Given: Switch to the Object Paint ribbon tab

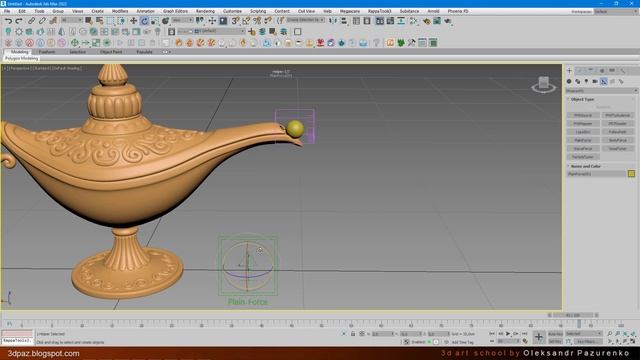Looking at the screenshot, I should pos(111,52).
